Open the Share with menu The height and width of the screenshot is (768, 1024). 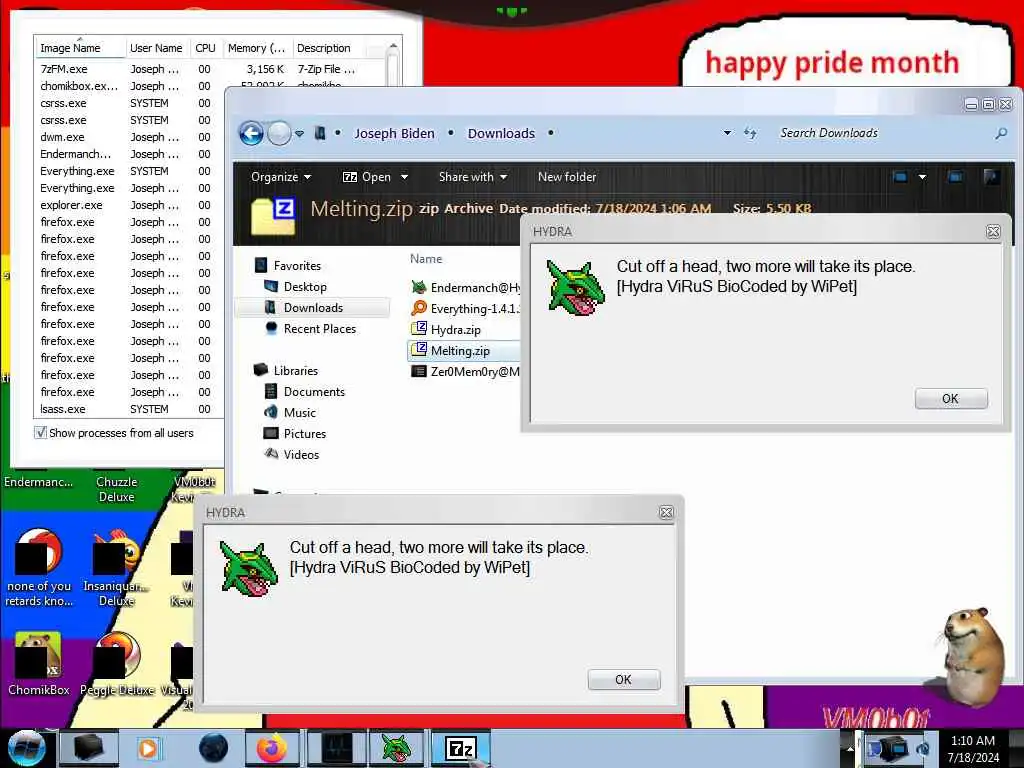click(473, 177)
